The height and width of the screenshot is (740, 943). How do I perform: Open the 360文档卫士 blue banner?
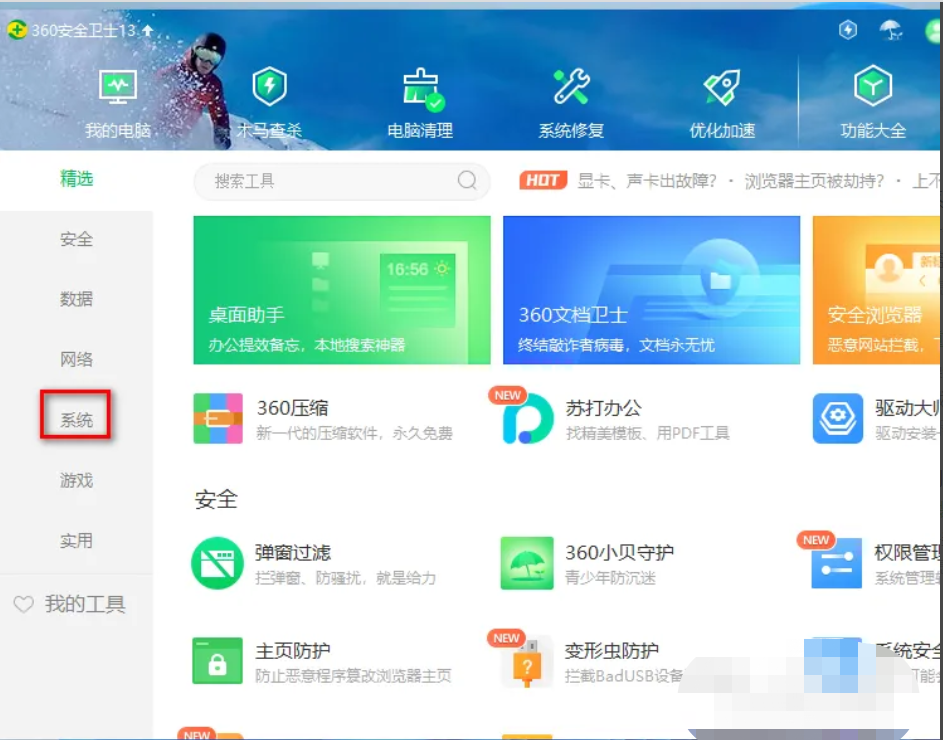[x=651, y=290]
